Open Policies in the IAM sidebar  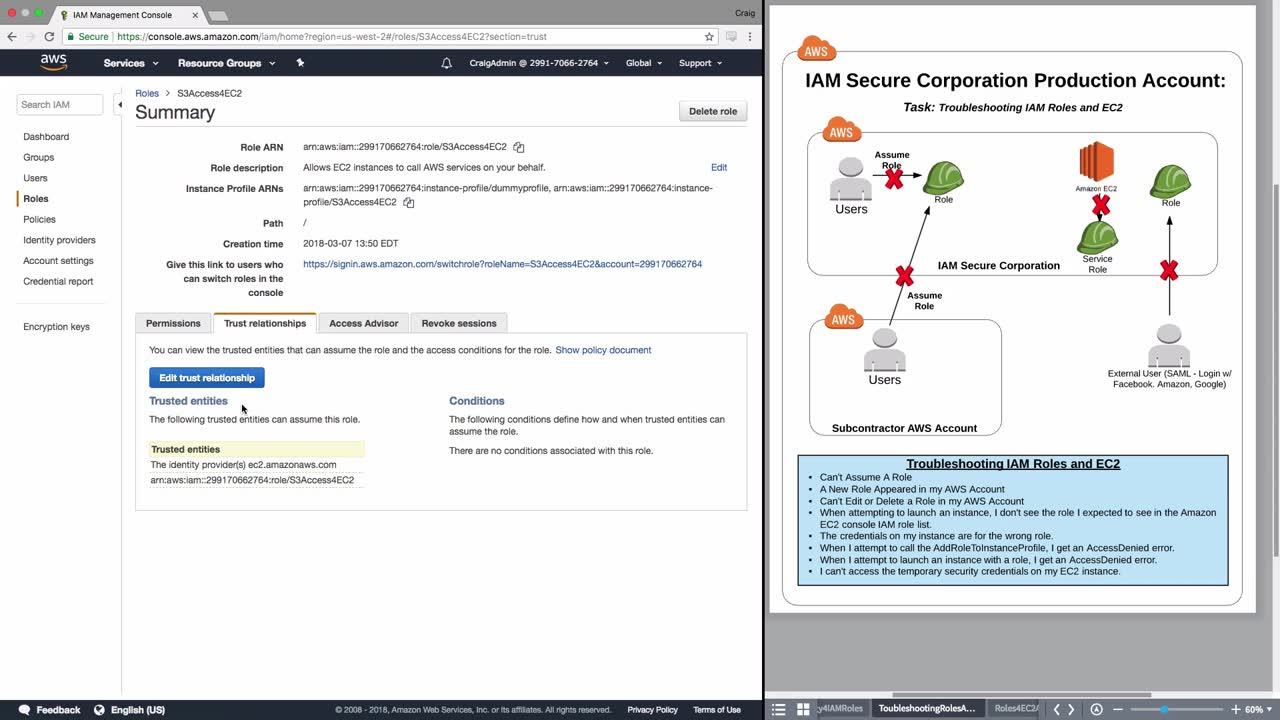click(40, 220)
